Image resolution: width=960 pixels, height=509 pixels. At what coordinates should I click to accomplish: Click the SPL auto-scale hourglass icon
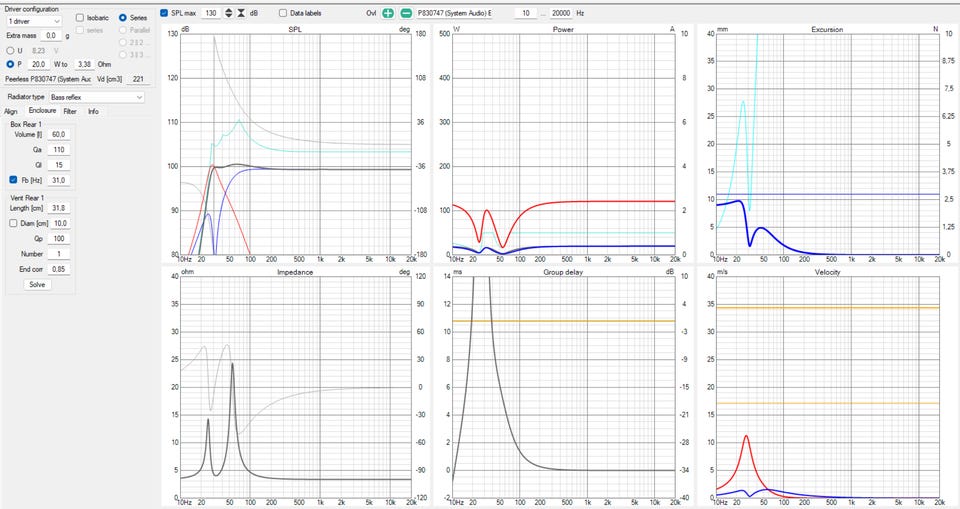point(242,13)
